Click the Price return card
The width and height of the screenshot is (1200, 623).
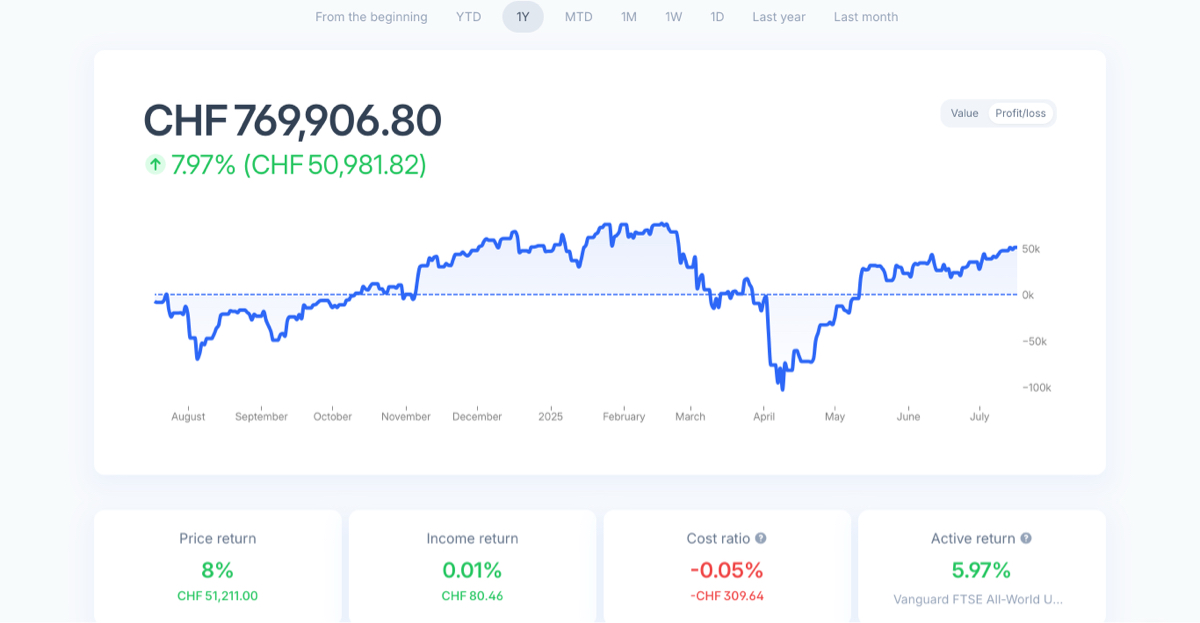(218, 566)
